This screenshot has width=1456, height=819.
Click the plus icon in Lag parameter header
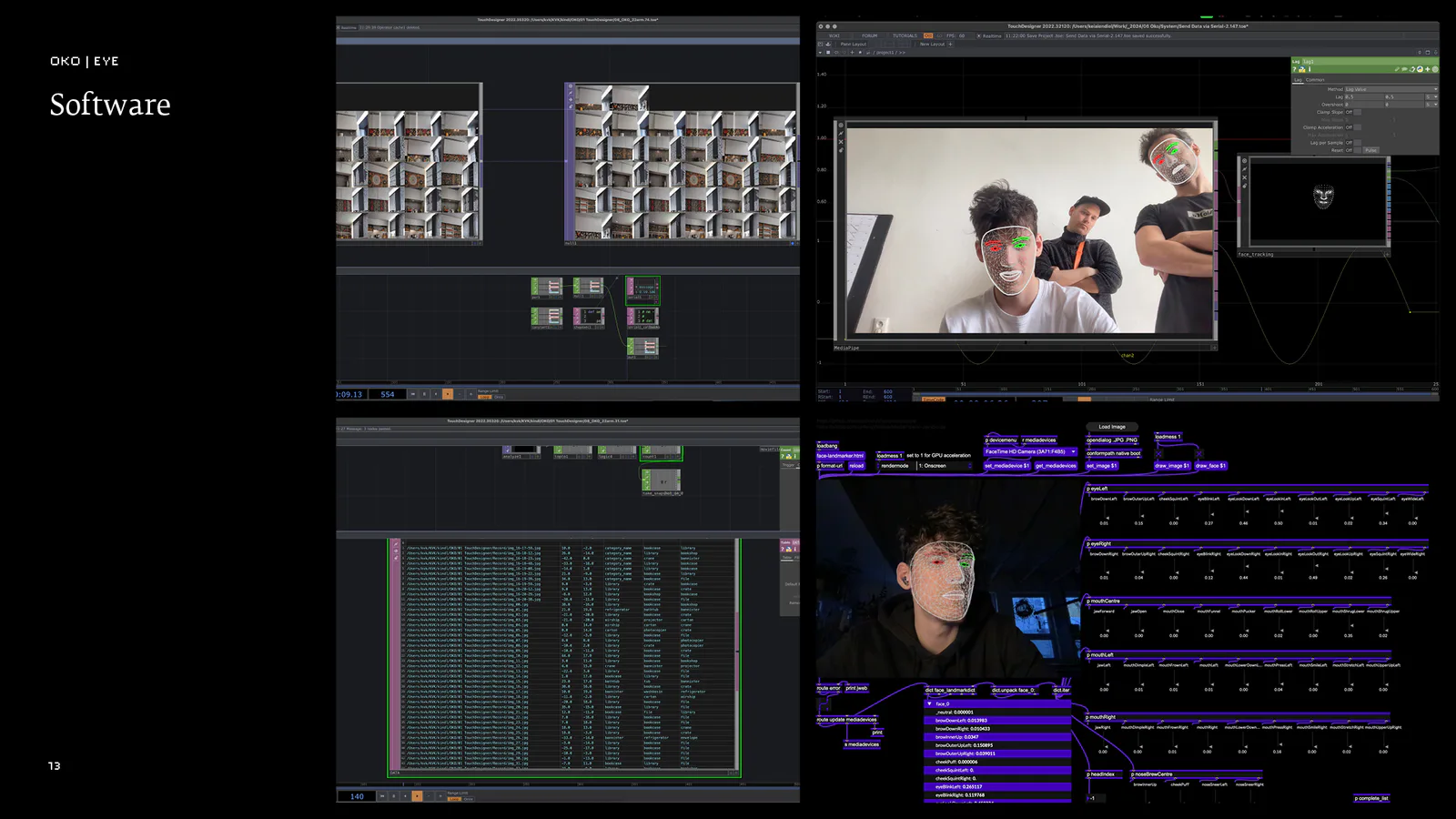[x=1428, y=69]
